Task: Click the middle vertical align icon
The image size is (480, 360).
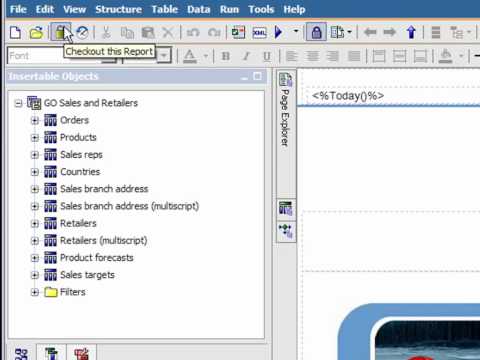Action: click(x=399, y=56)
